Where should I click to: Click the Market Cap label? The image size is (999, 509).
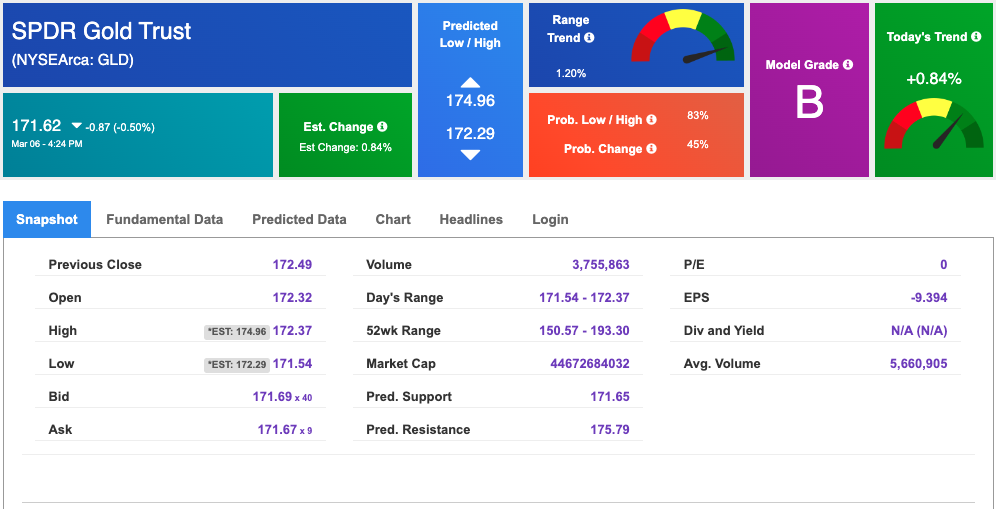point(401,364)
